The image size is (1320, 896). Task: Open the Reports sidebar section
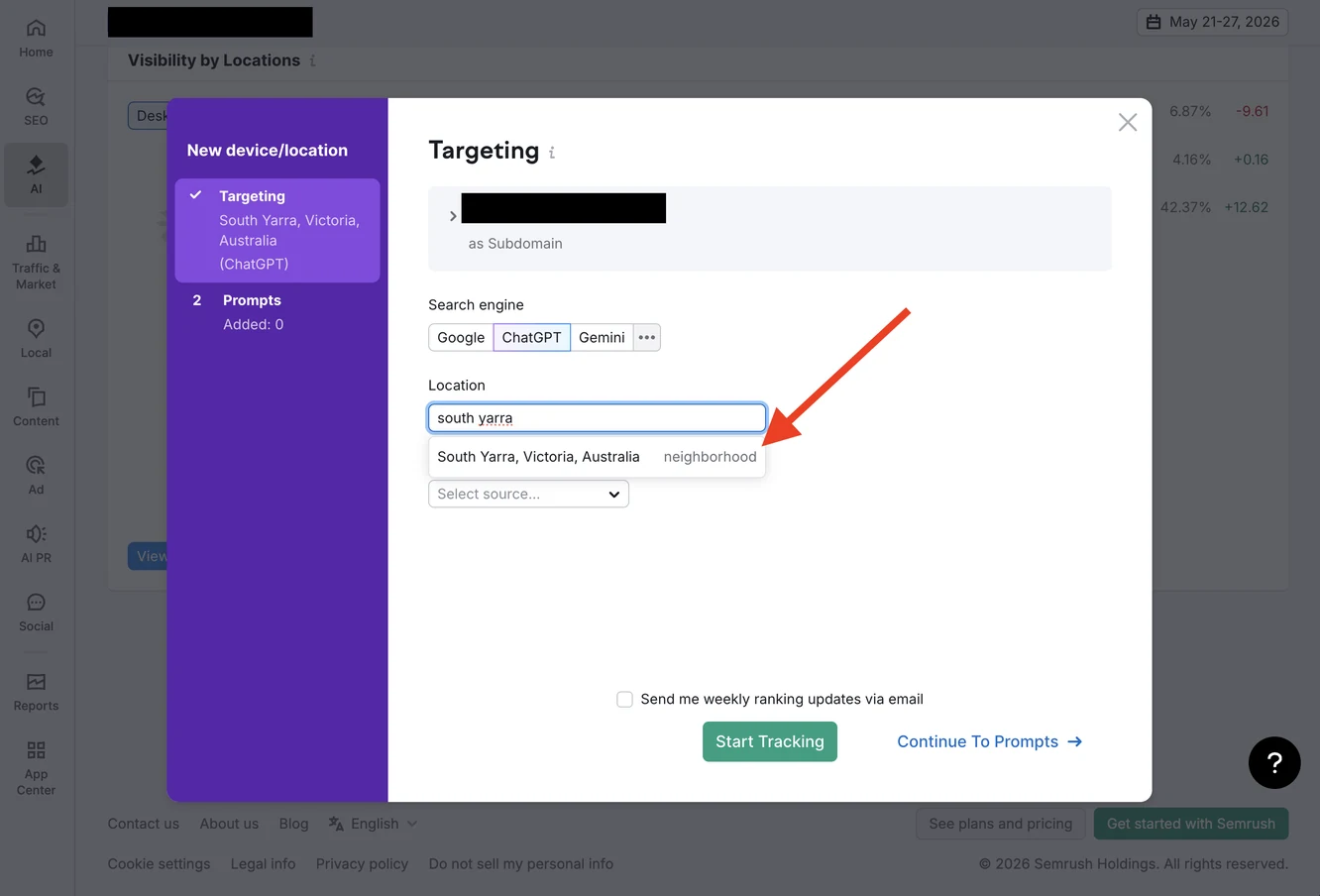click(36, 692)
